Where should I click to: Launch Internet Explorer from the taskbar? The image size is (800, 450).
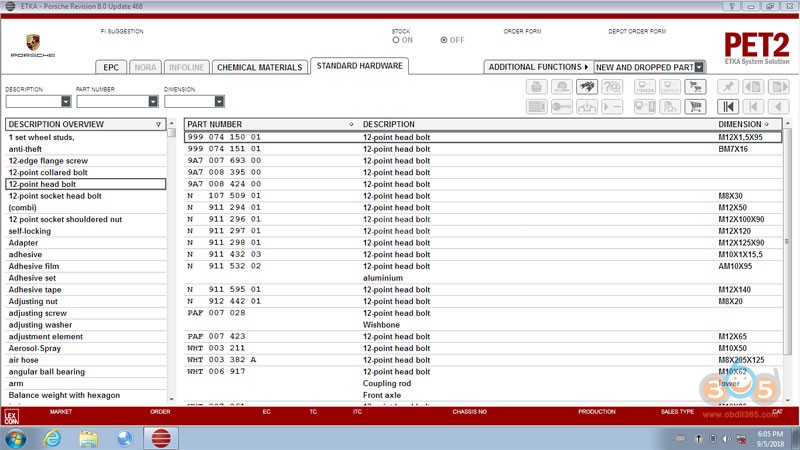click(52, 438)
